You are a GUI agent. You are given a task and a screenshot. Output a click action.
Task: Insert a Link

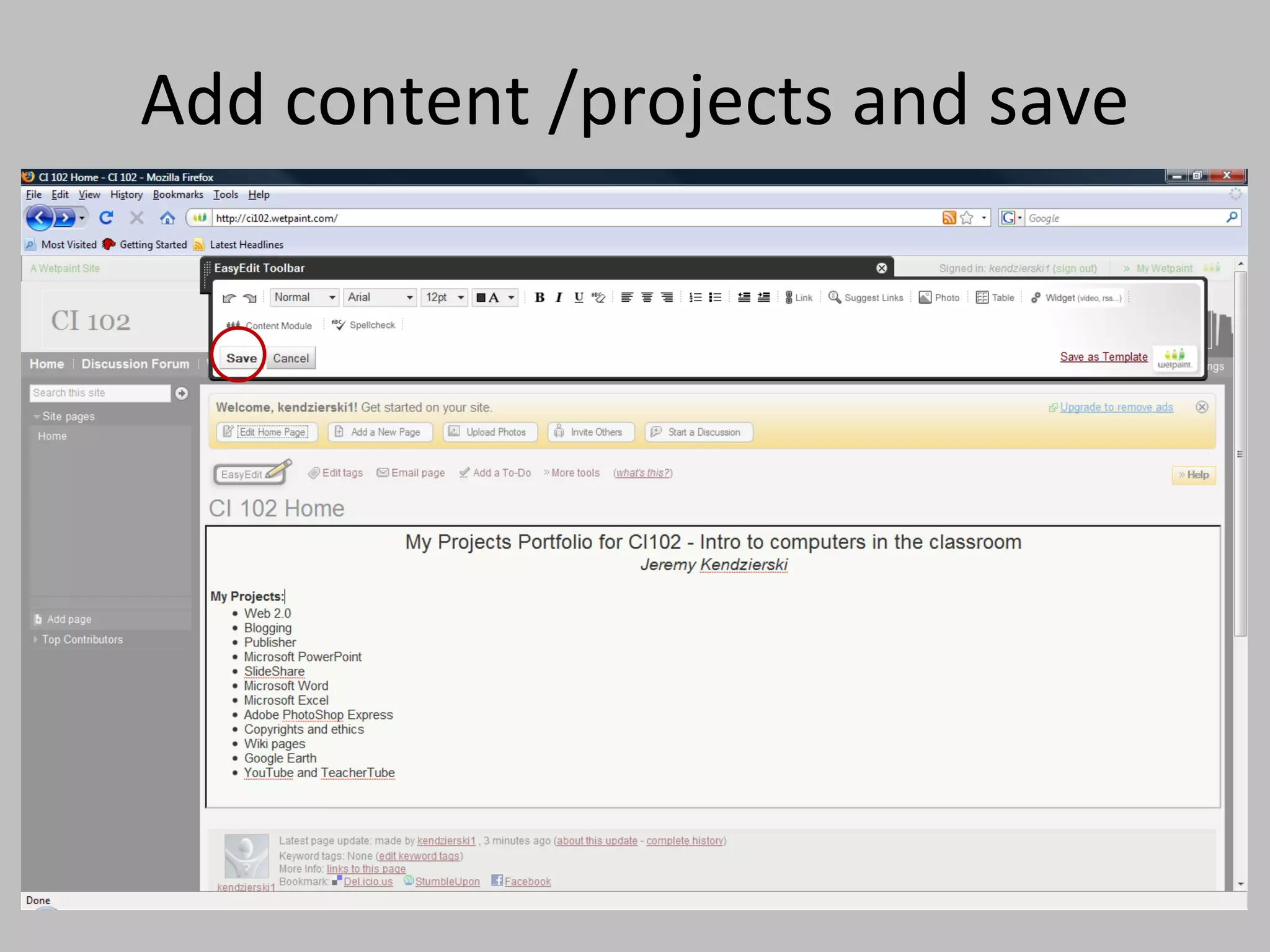[x=799, y=297]
